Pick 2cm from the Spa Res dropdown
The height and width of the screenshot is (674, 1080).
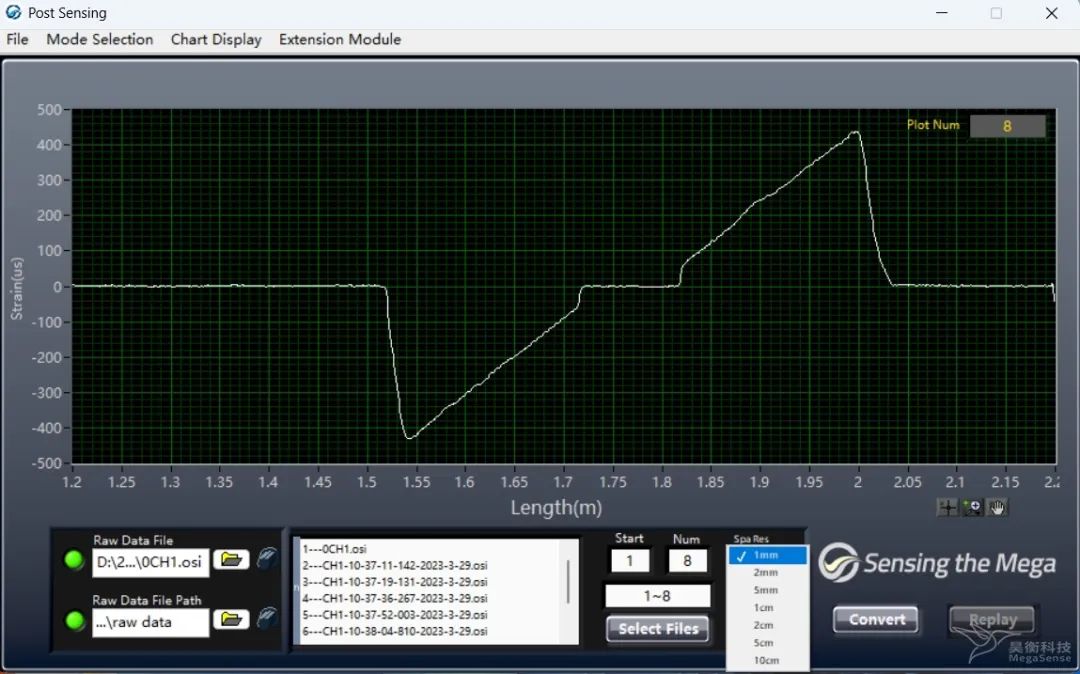[766, 625]
